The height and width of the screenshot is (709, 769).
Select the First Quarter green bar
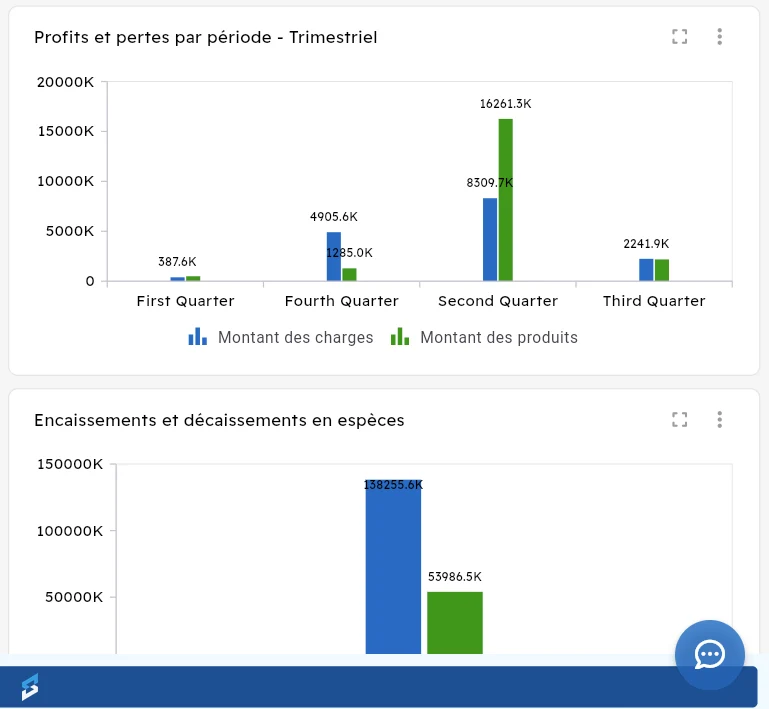click(193, 279)
